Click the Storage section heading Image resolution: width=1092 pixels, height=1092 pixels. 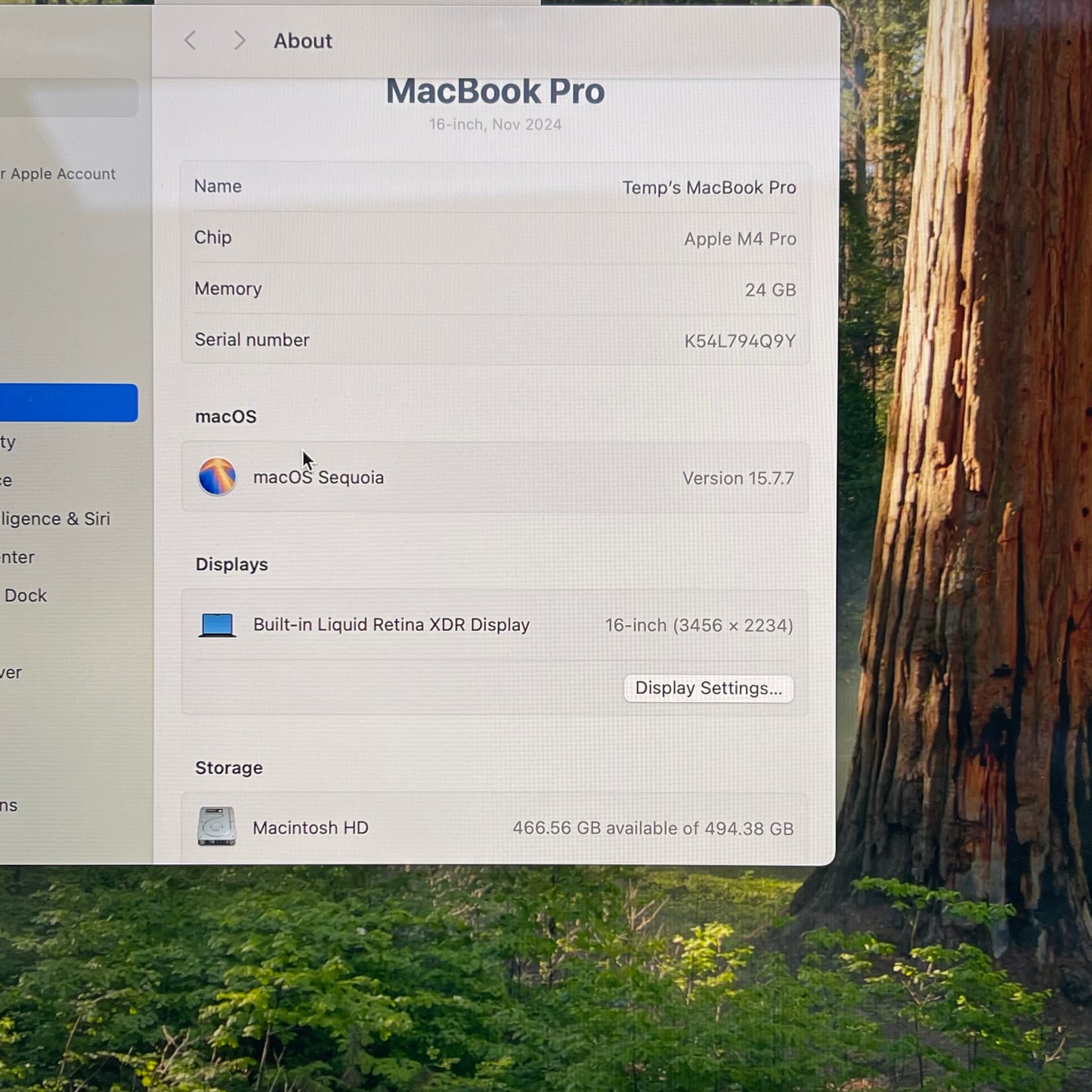tap(229, 768)
